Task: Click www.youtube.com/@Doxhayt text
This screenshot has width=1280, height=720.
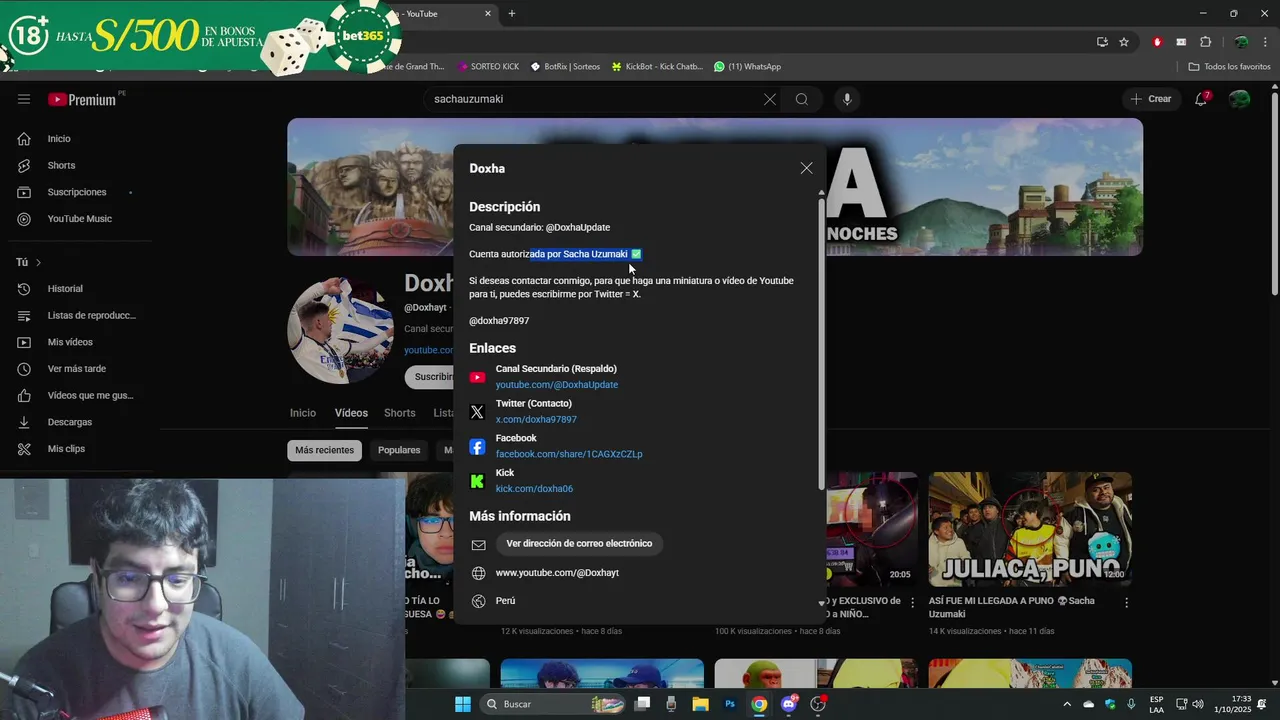Action: (x=557, y=573)
